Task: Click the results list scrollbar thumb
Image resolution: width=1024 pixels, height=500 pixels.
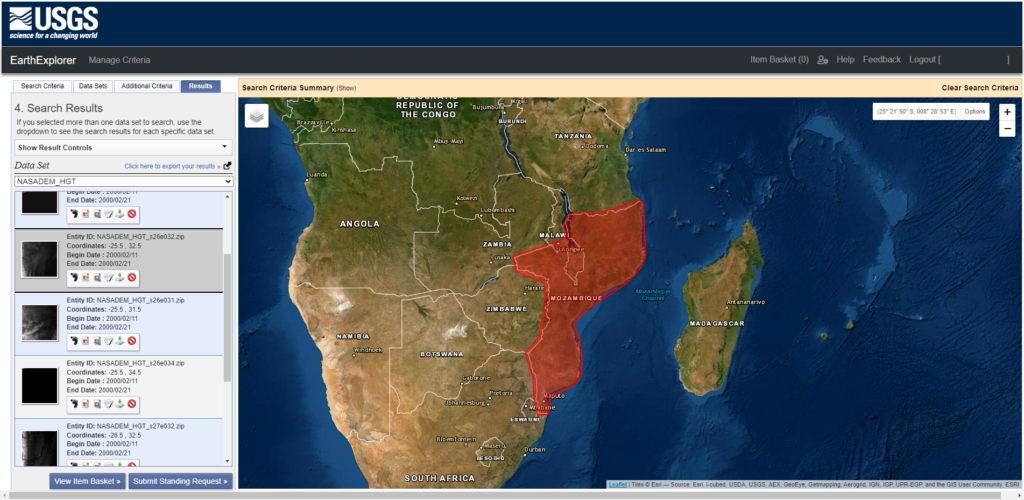Action: pyautogui.click(x=227, y=318)
